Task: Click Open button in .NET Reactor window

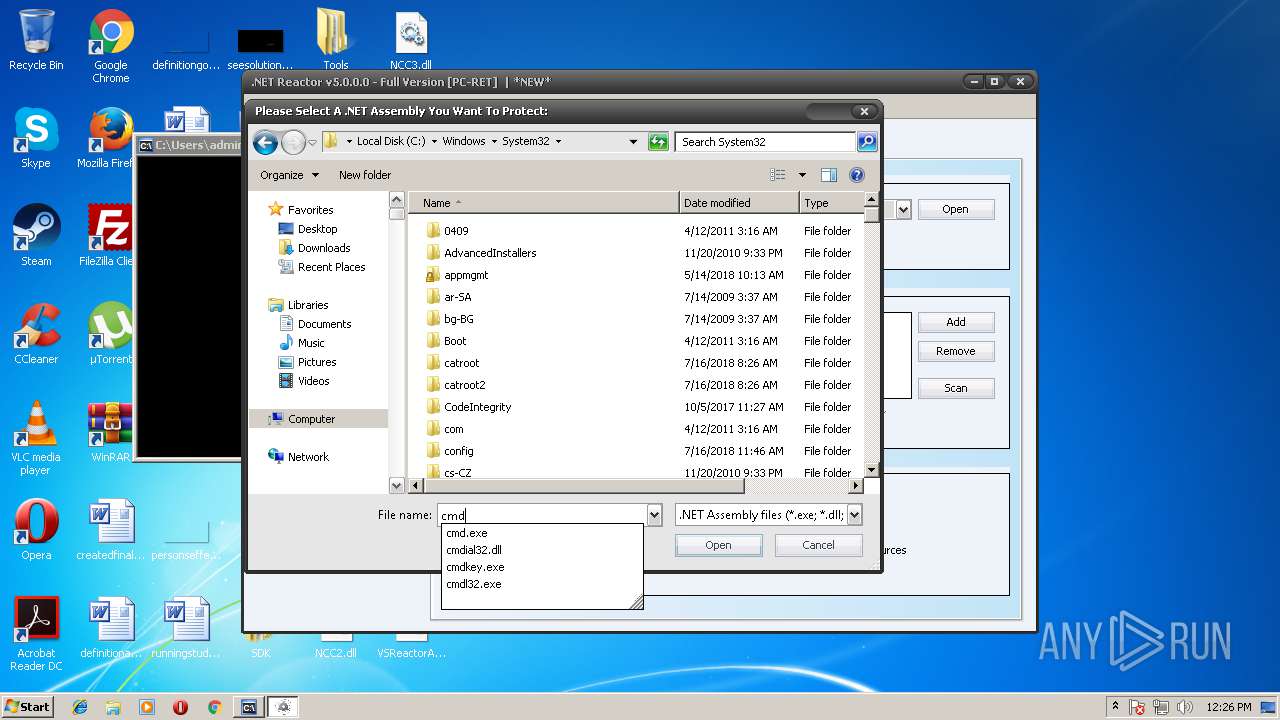Action: coord(955,210)
